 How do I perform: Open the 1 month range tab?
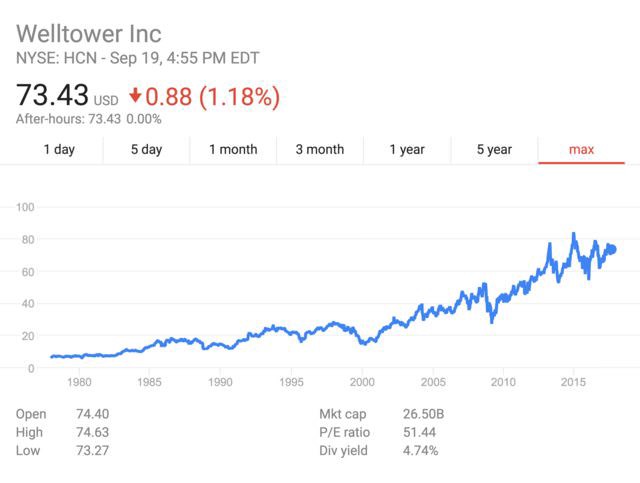point(233,149)
